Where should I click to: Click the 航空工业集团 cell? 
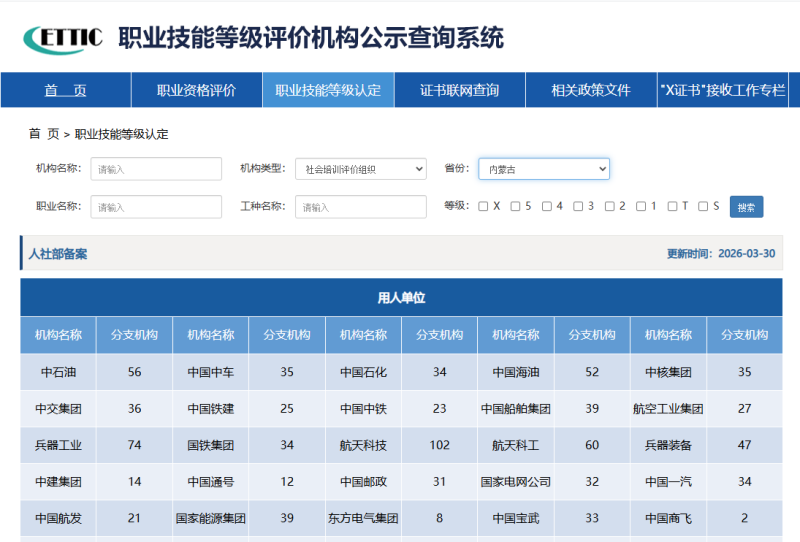point(668,409)
